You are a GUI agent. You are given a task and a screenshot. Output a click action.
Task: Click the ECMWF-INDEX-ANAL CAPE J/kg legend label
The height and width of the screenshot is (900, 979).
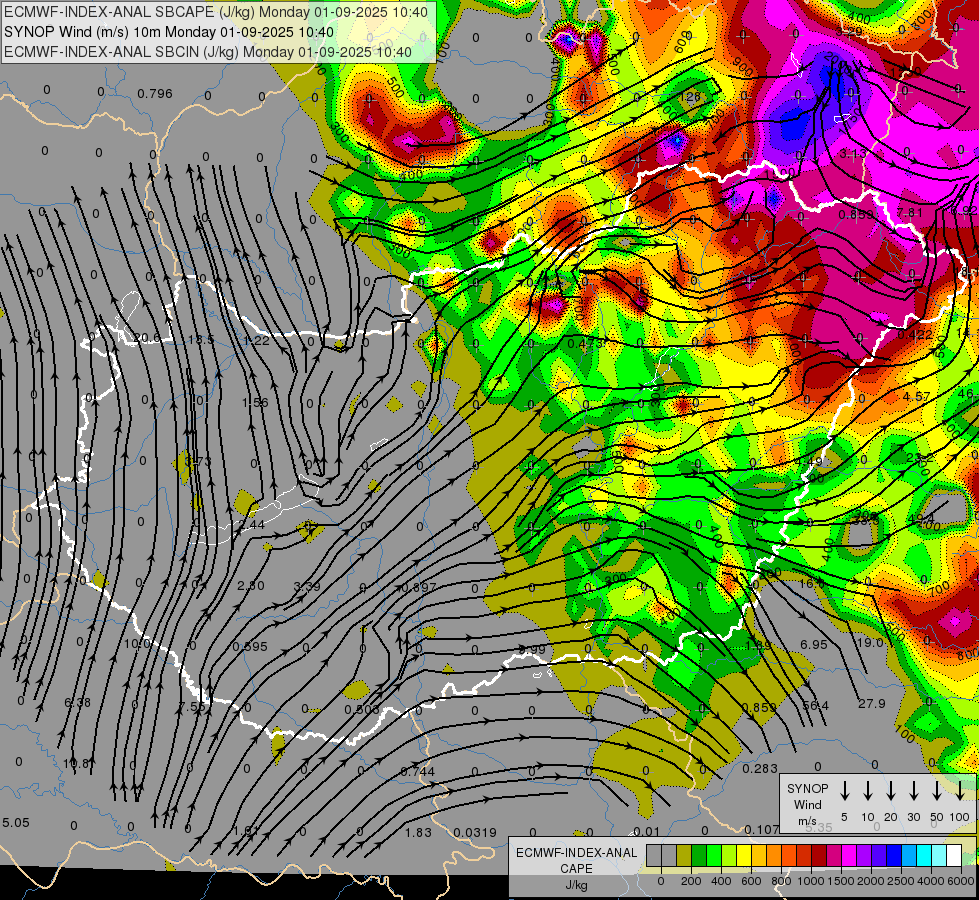pos(576,868)
